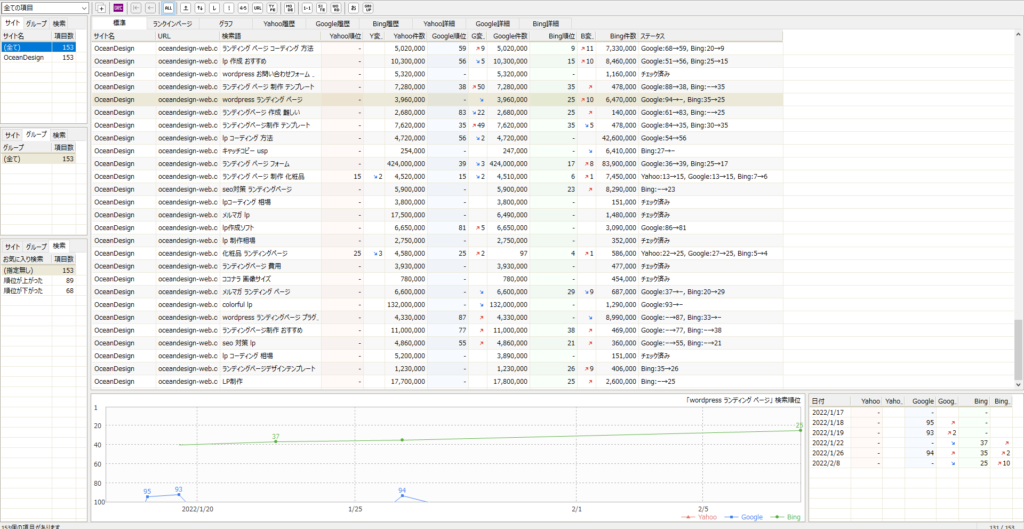Click the main table vertical scrollbar thumb

pyautogui.click(x=1019, y=349)
